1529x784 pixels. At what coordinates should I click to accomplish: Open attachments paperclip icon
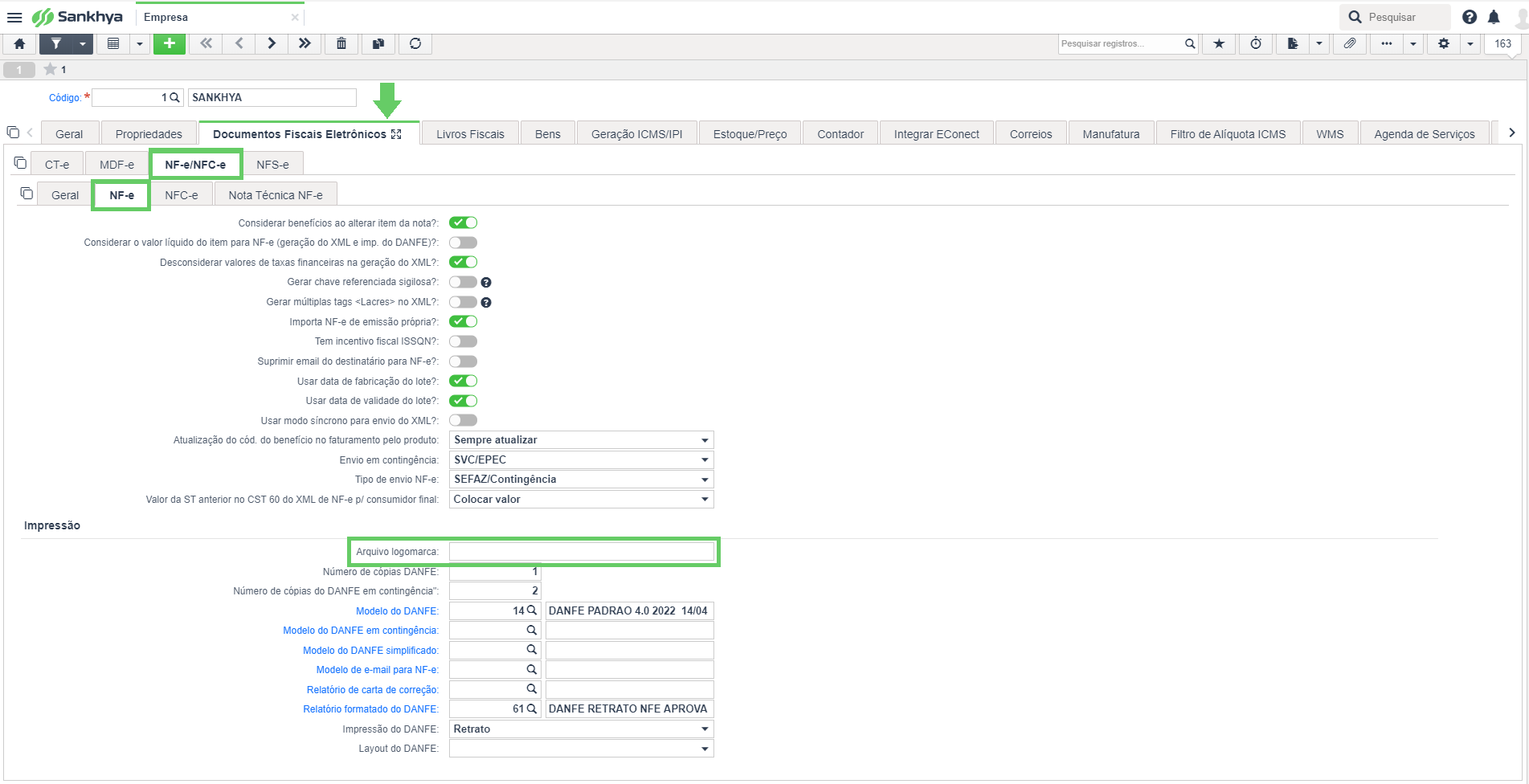[1350, 43]
